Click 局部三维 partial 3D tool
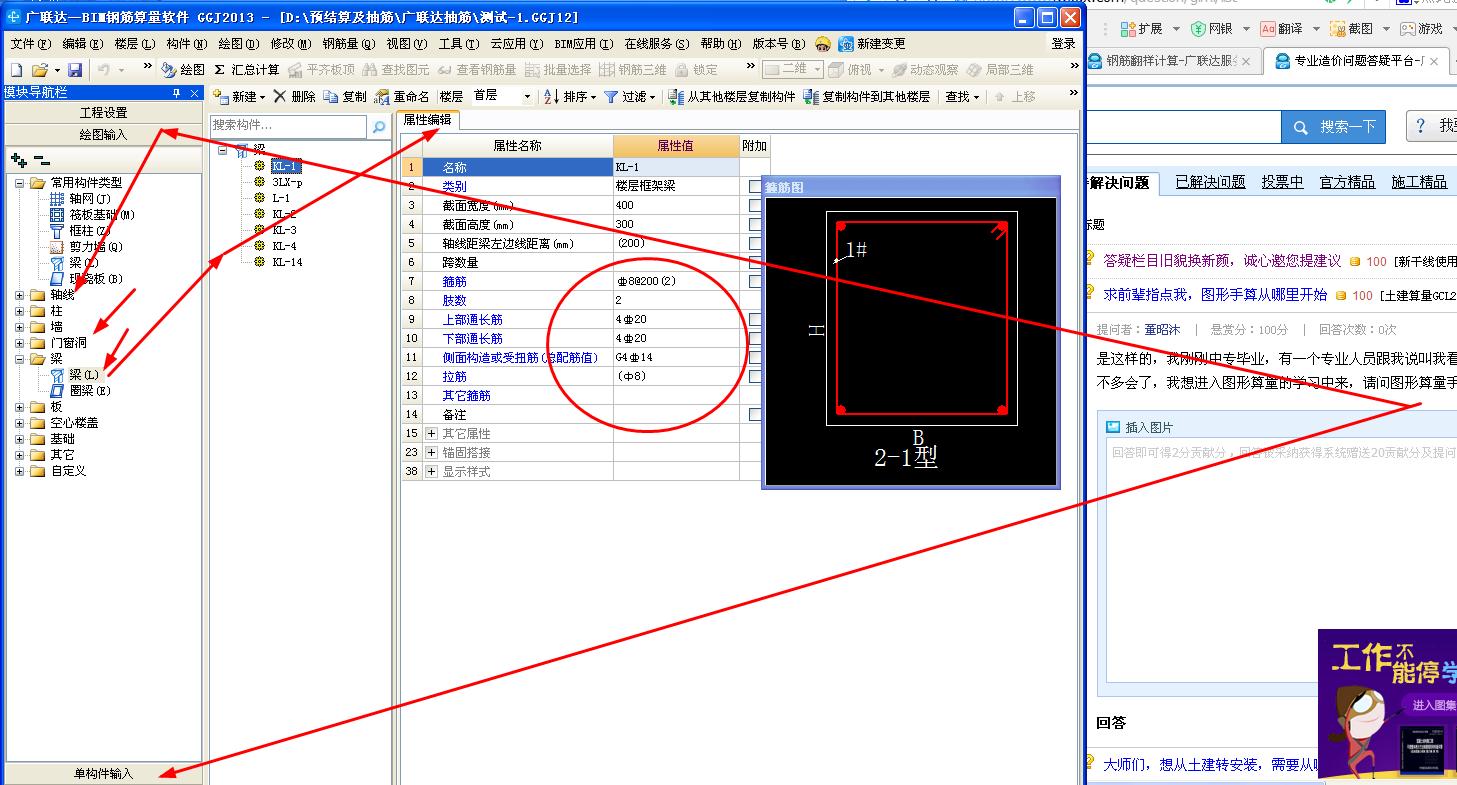The height and width of the screenshot is (785, 1457). (1000, 70)
